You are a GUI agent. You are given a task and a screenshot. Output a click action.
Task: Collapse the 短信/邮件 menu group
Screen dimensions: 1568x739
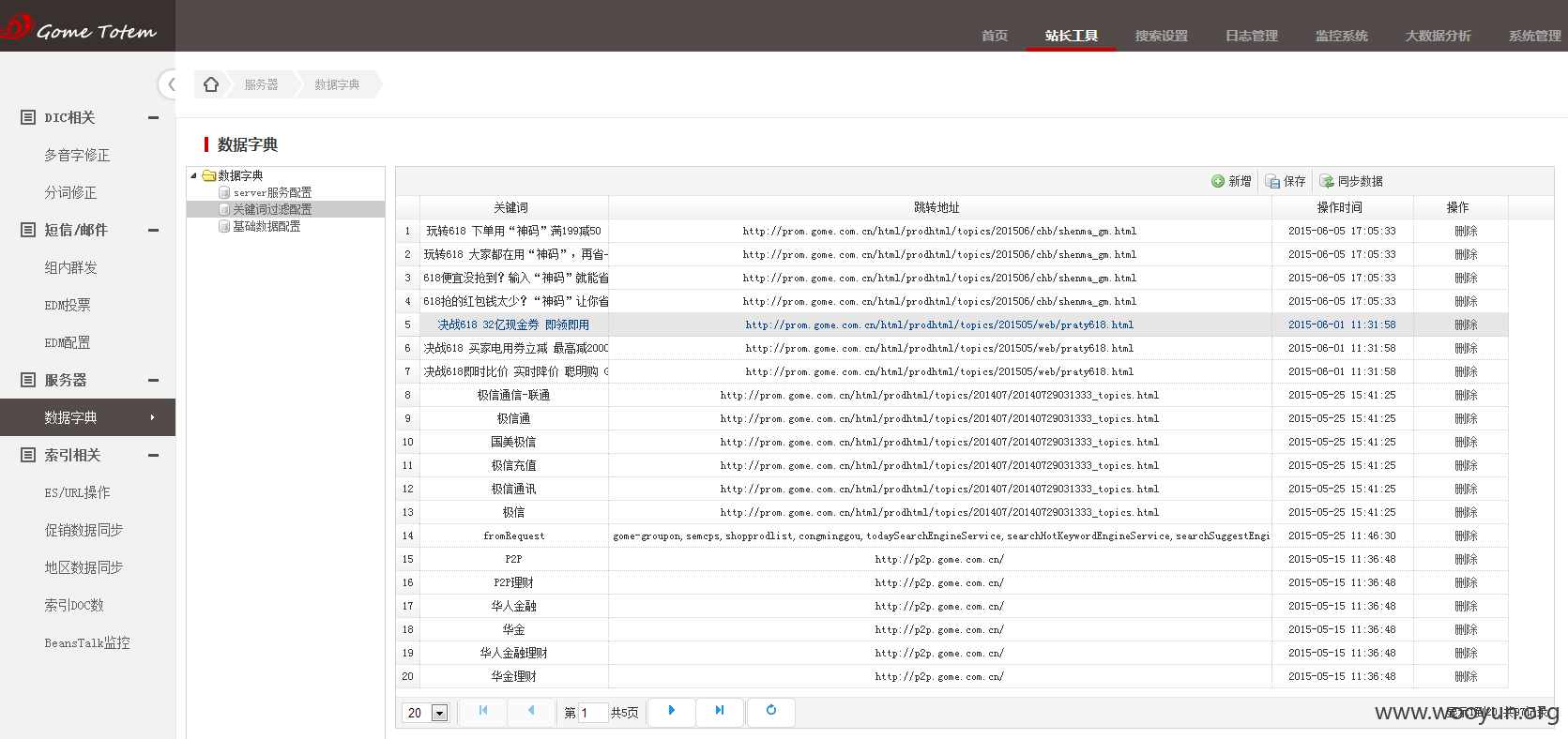click(153, 230)
